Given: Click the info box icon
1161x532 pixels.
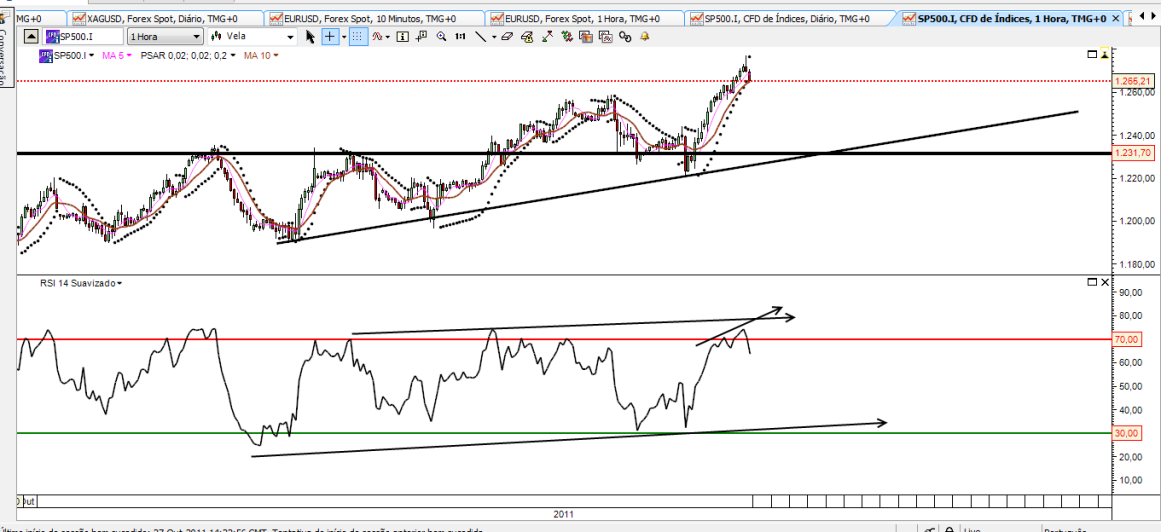Looking at the screenshot, I should click(403, 36).
